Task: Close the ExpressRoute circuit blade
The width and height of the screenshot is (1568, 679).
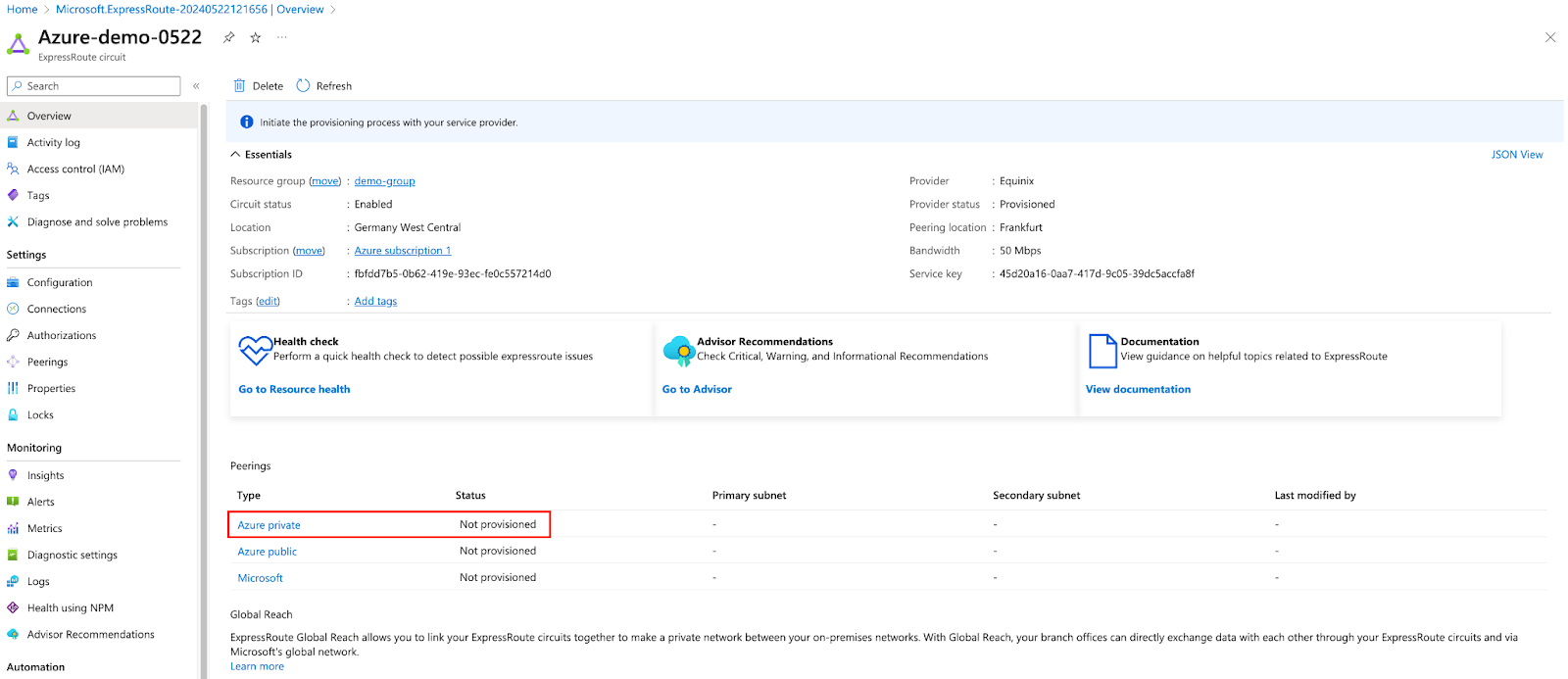Action: [1549, 37]
